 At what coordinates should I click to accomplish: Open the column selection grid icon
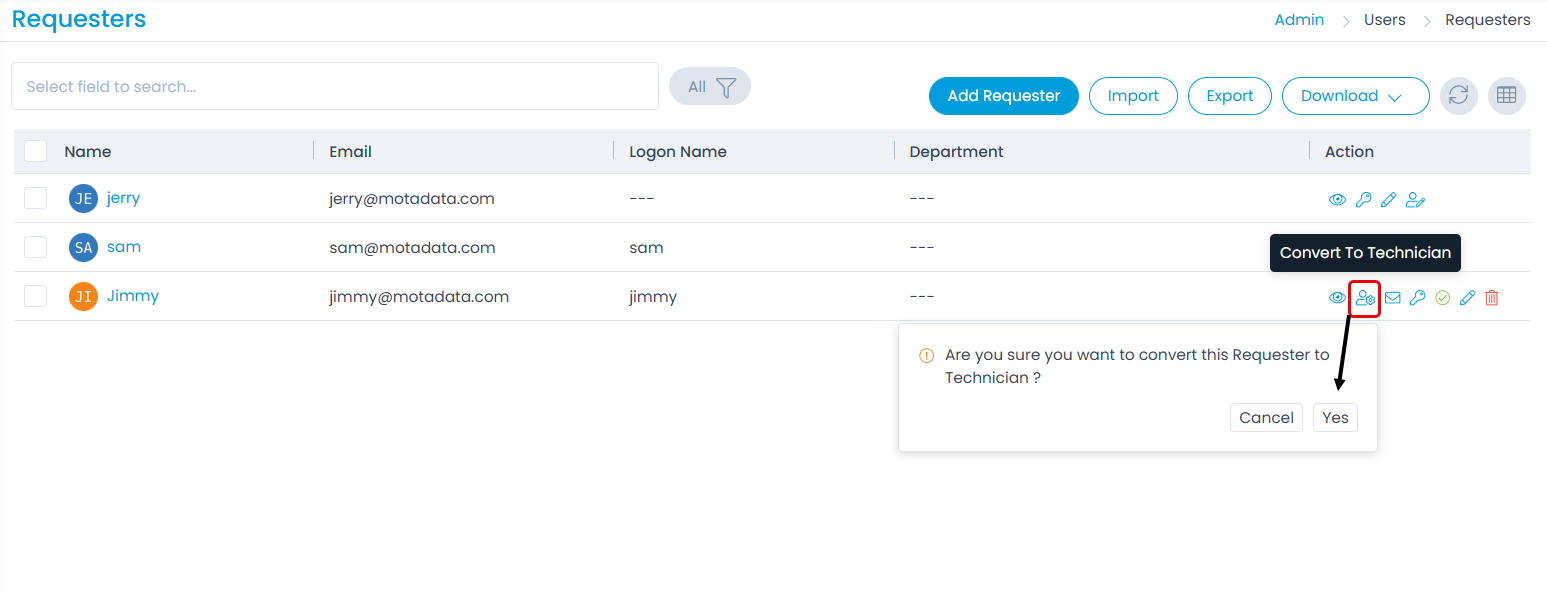tap(1506, 96)
